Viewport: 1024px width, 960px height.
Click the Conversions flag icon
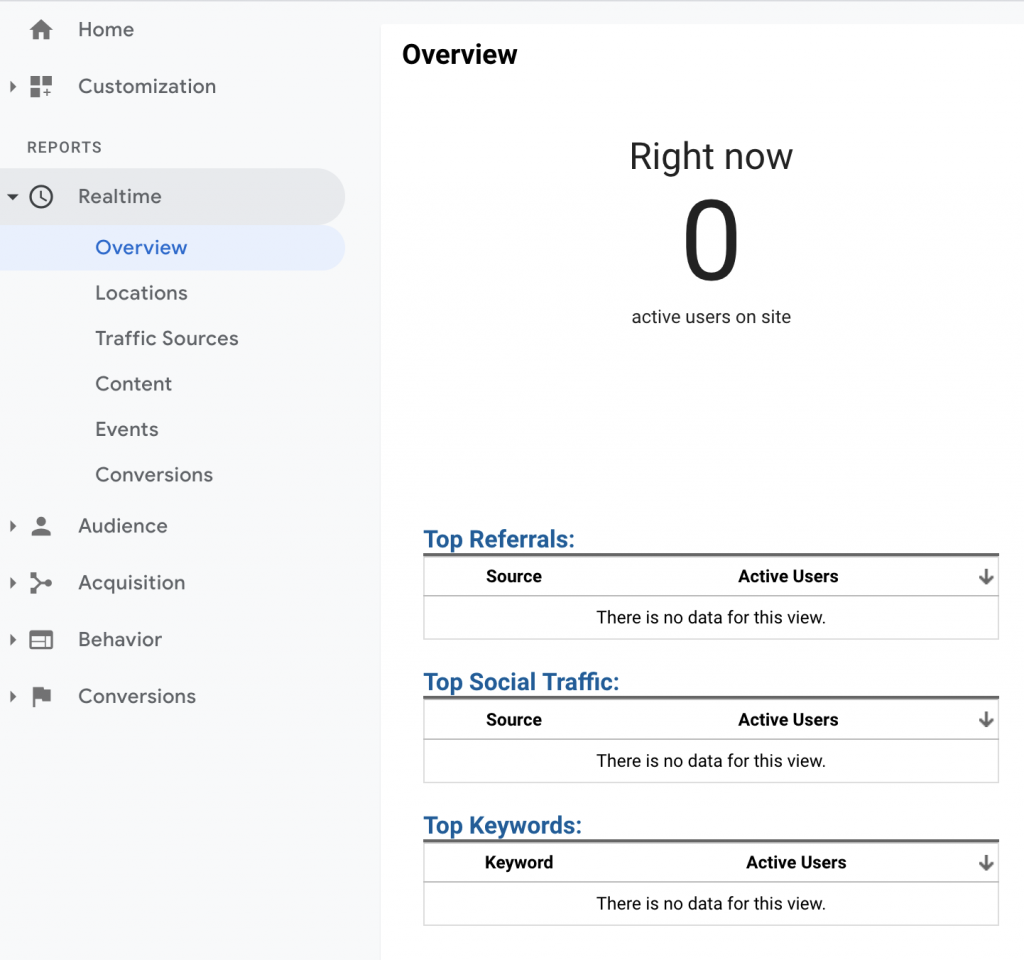click(x=41, y=697)
